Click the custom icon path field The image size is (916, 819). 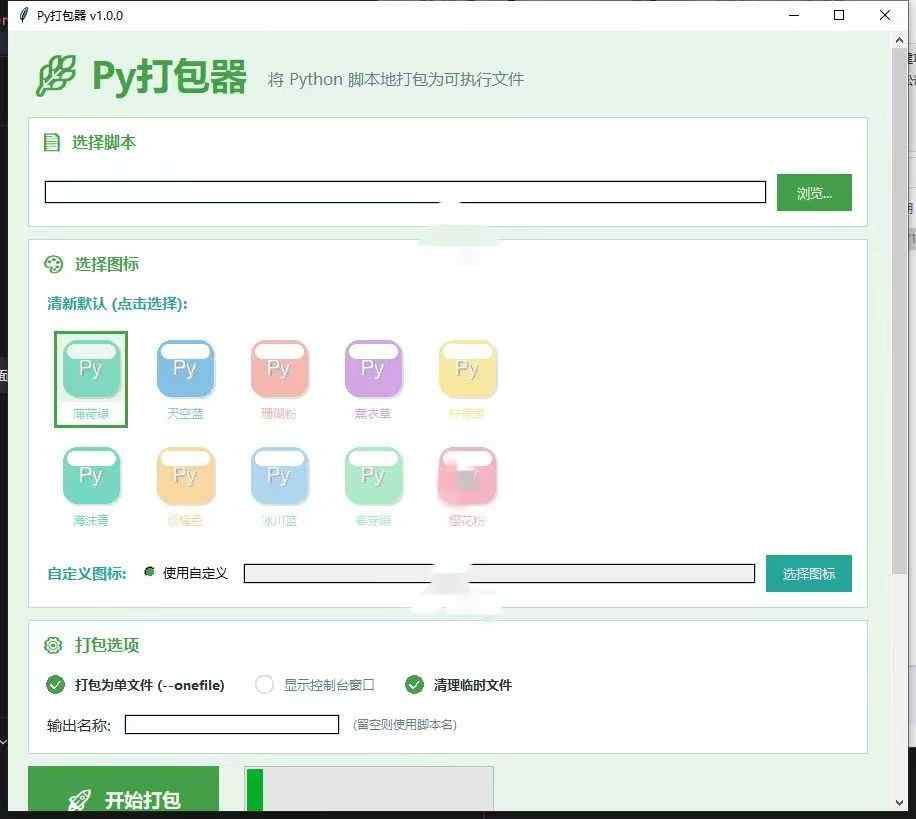(499, 573)
